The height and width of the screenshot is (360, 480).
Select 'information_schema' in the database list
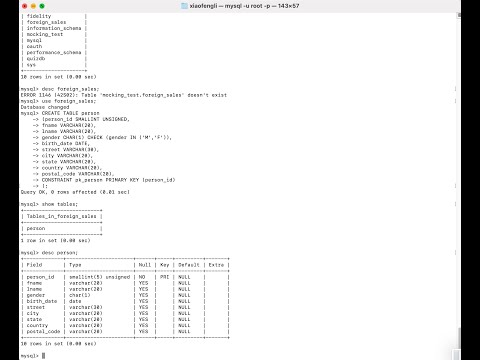(x=54, y=28)
